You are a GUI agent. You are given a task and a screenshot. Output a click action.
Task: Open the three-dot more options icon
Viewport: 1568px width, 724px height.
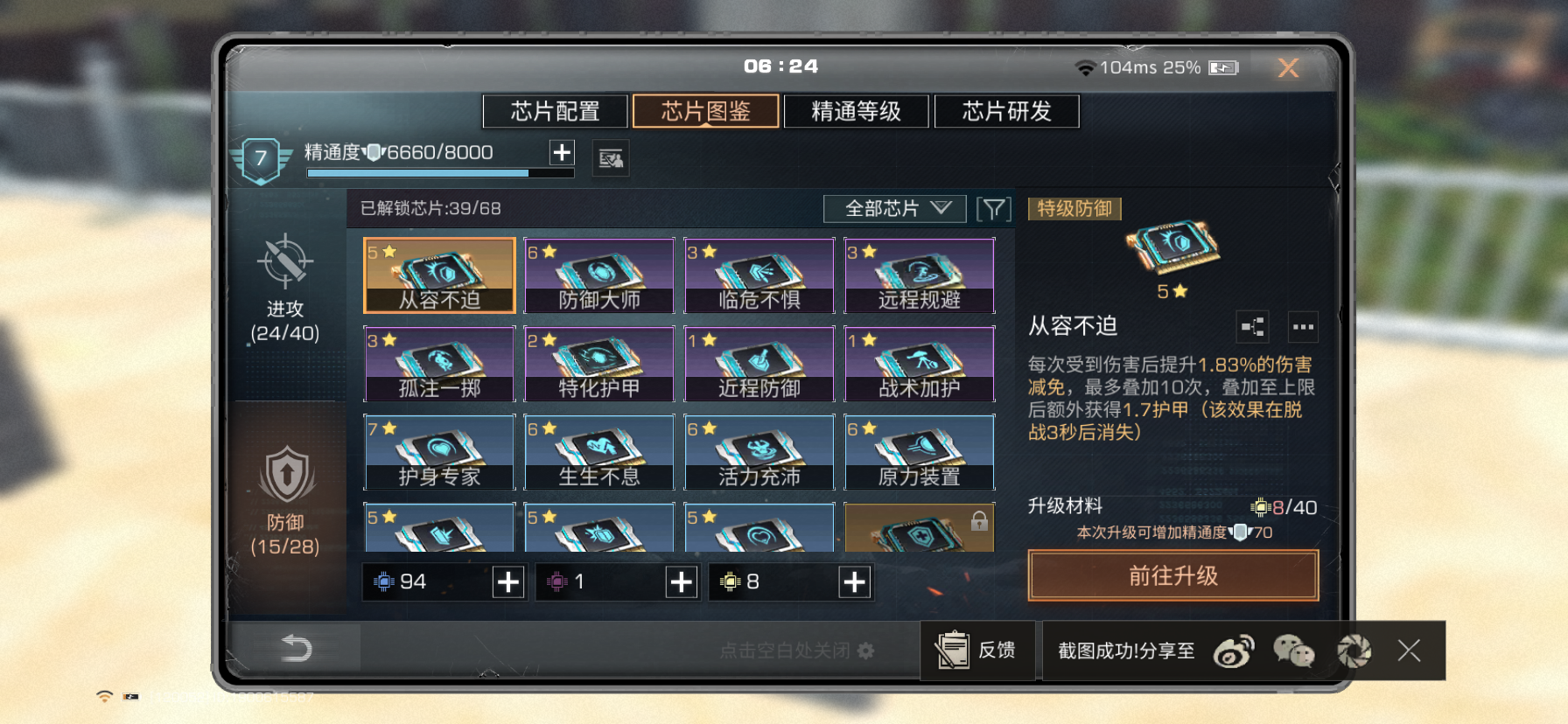[1303, 327]
